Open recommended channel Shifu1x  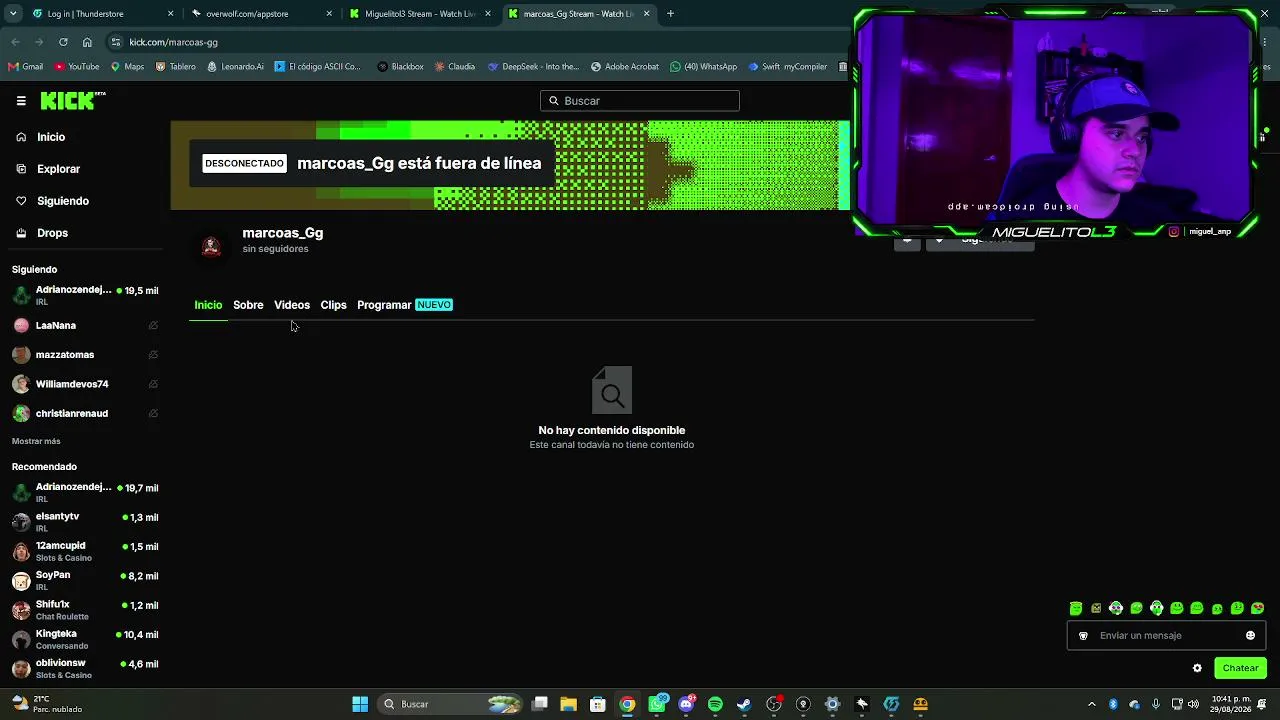[85, 610]
